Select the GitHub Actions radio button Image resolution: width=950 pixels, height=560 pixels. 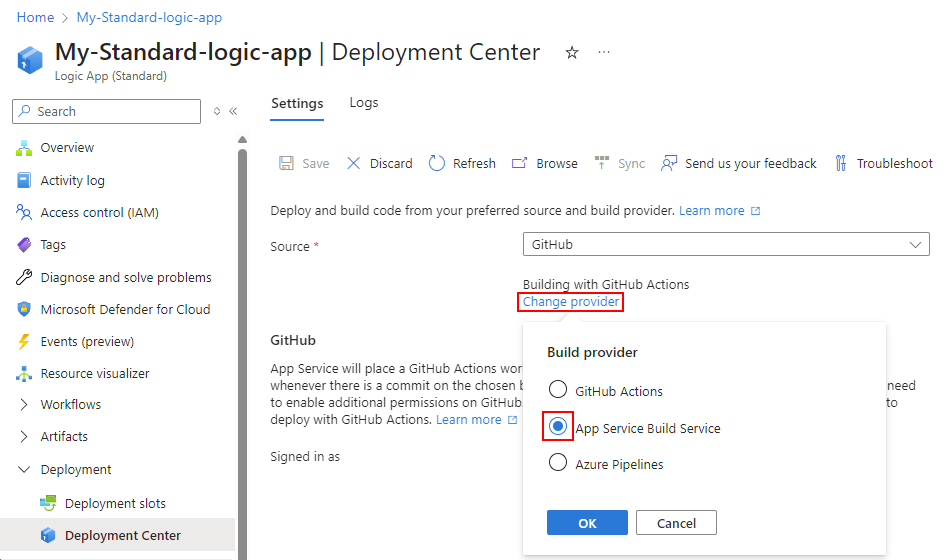558,391
